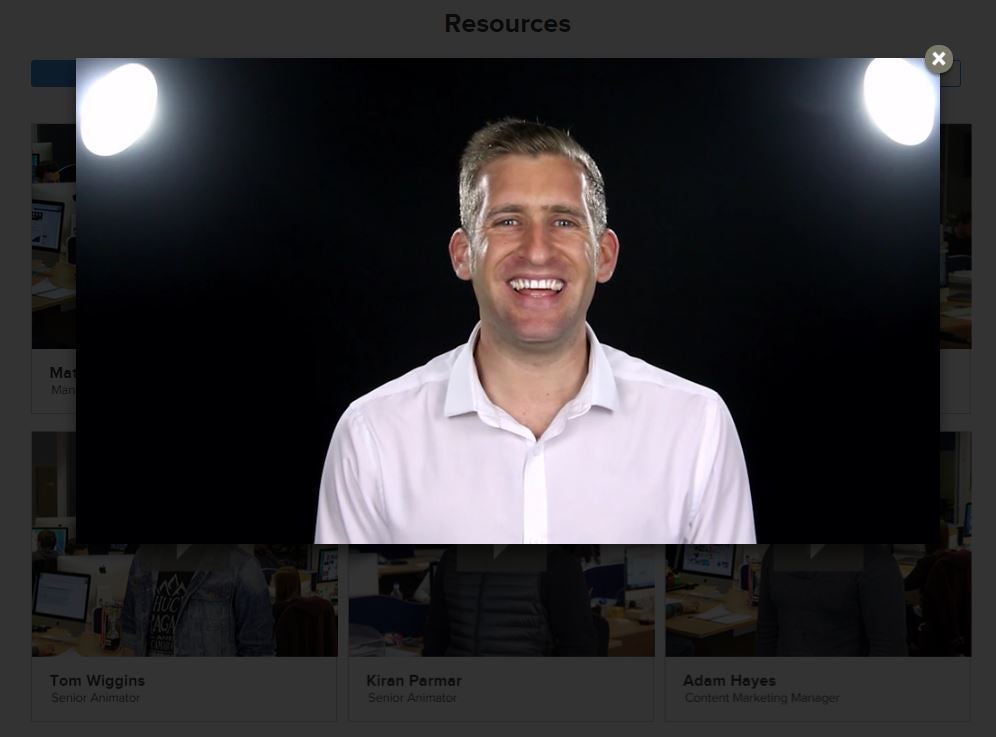
Task: Open Adam Hayes' video thumbnail
Action: (x=818, y=600)
